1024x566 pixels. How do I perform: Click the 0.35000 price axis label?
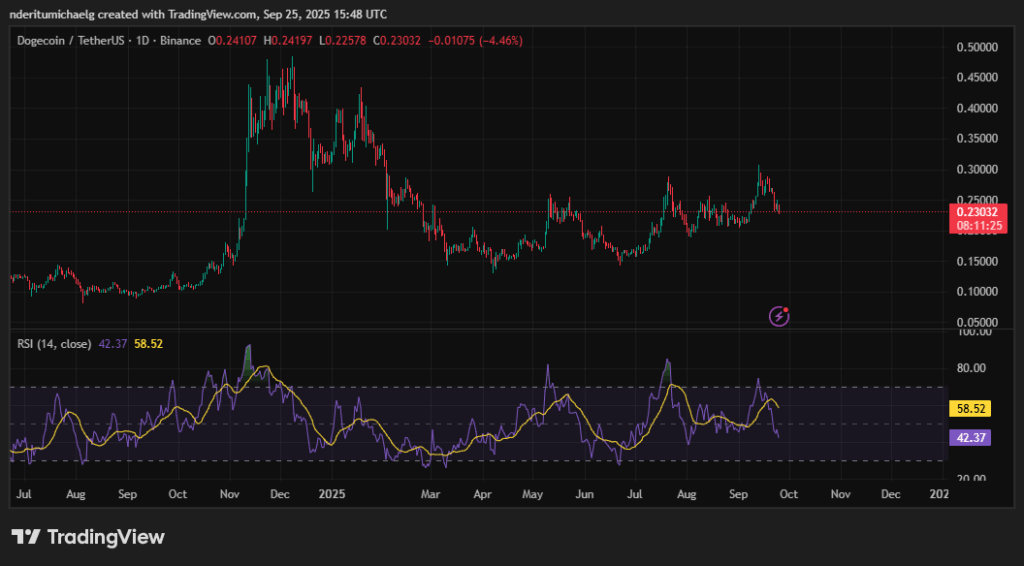tap(979, 139)
